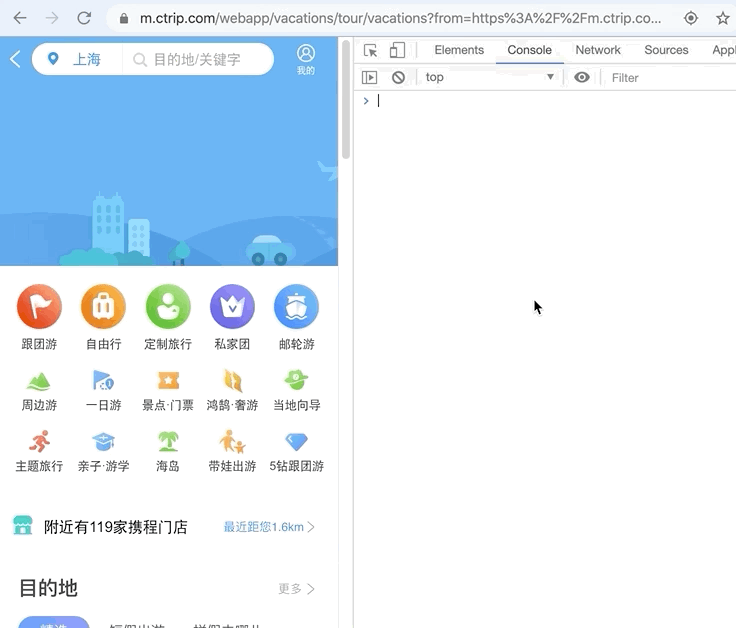The height and width of the screenshot is (628, 736).
Task: Click the URL address bar
Action: [400, 18]
